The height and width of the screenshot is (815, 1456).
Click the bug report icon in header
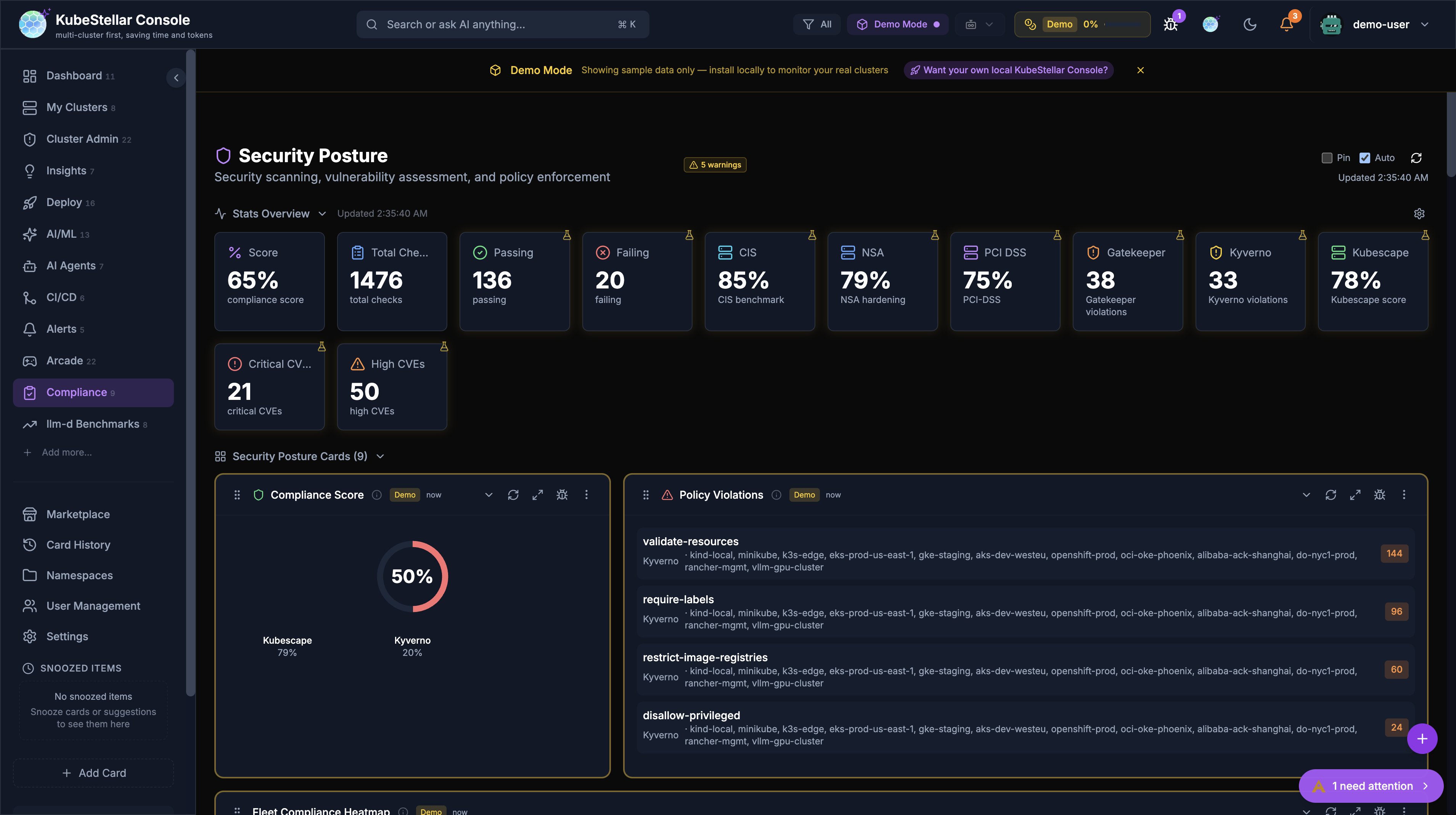1171,24
